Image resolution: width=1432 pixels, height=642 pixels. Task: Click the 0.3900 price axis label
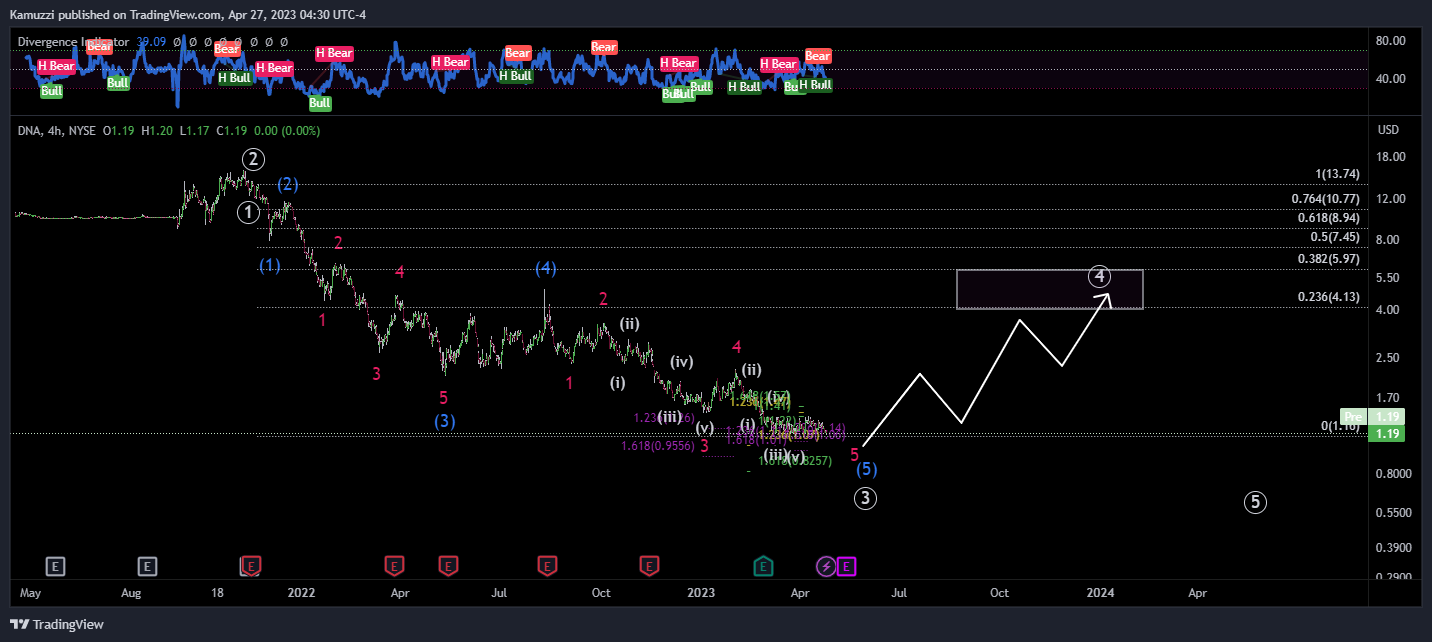point(1394,548)
